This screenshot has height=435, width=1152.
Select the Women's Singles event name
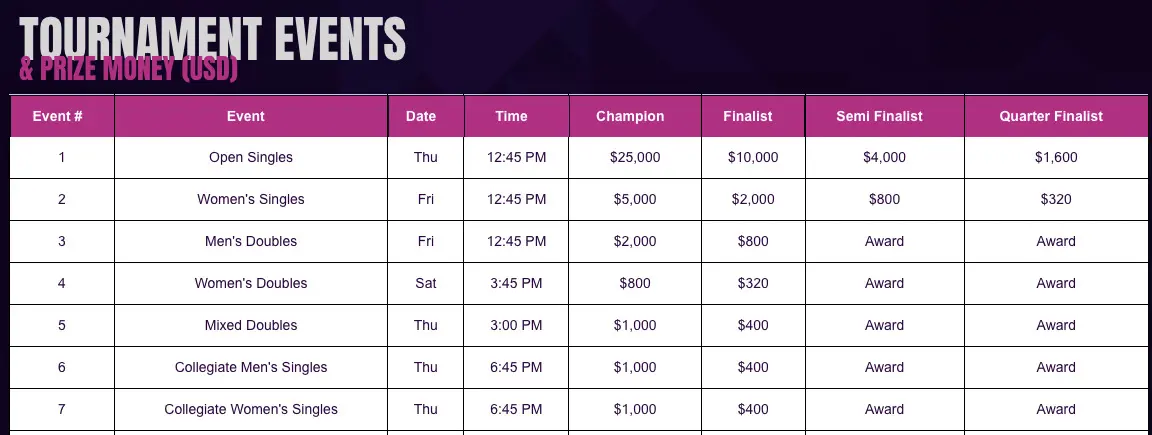(251, 200)
